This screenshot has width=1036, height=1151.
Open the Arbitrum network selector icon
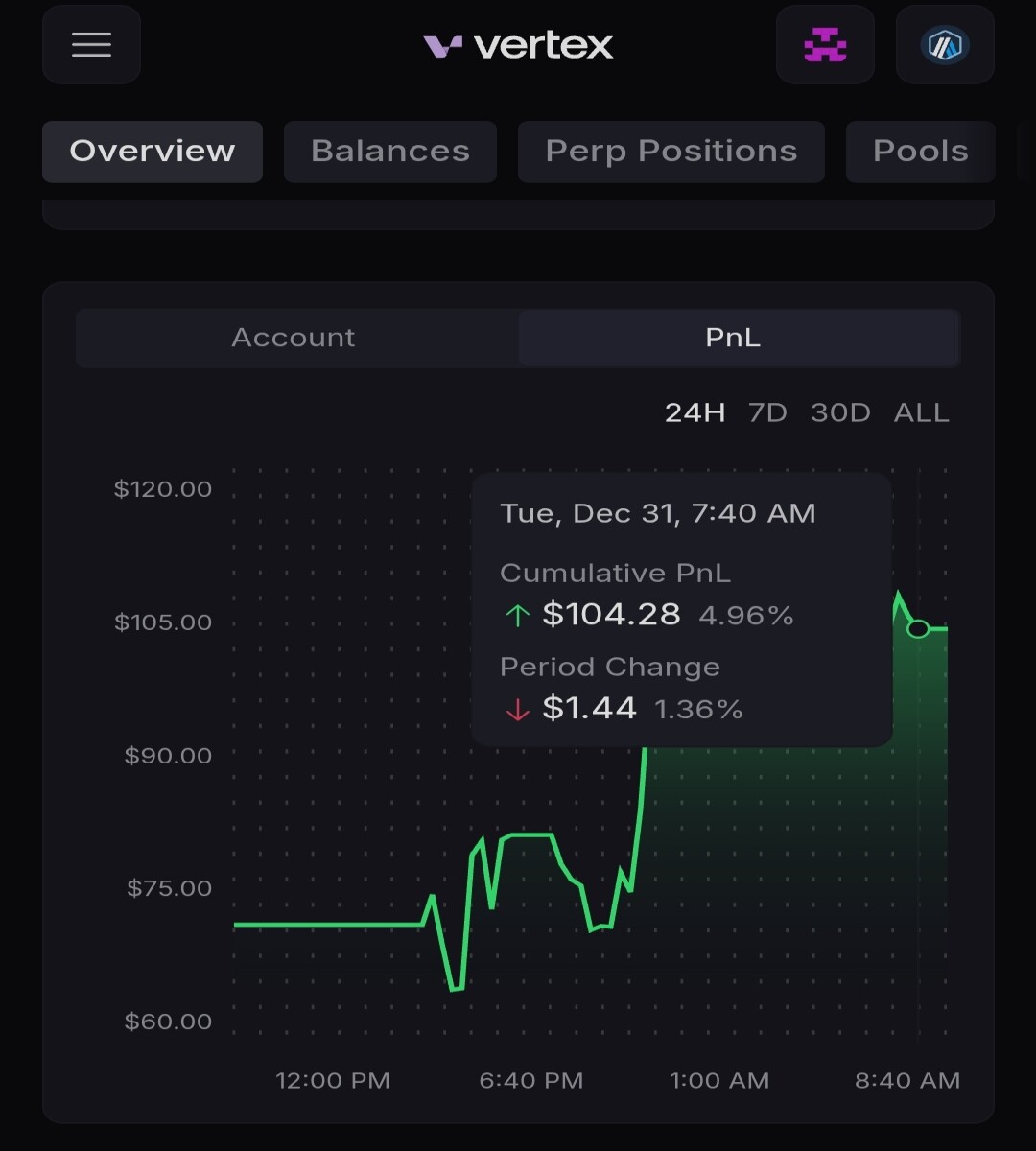(945, 45)
